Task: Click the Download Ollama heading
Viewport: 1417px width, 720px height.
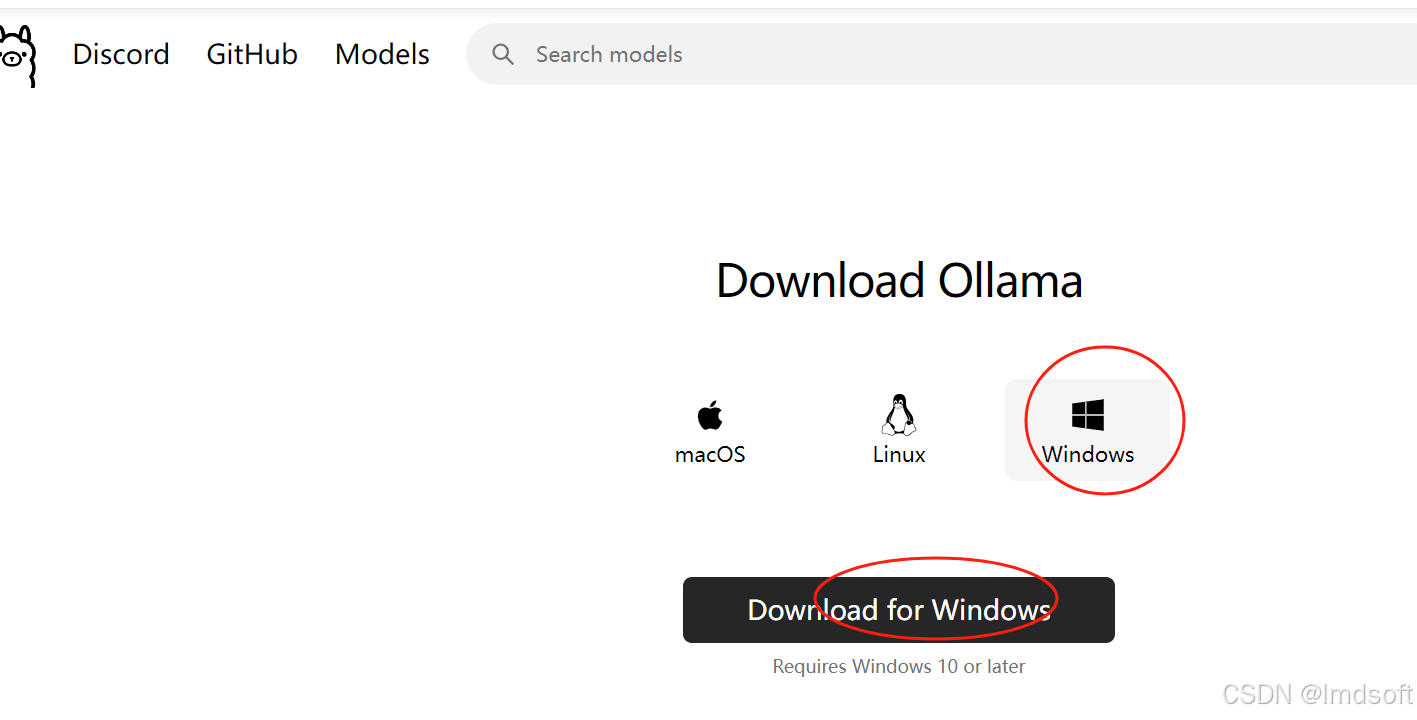Action: point(899,281)
